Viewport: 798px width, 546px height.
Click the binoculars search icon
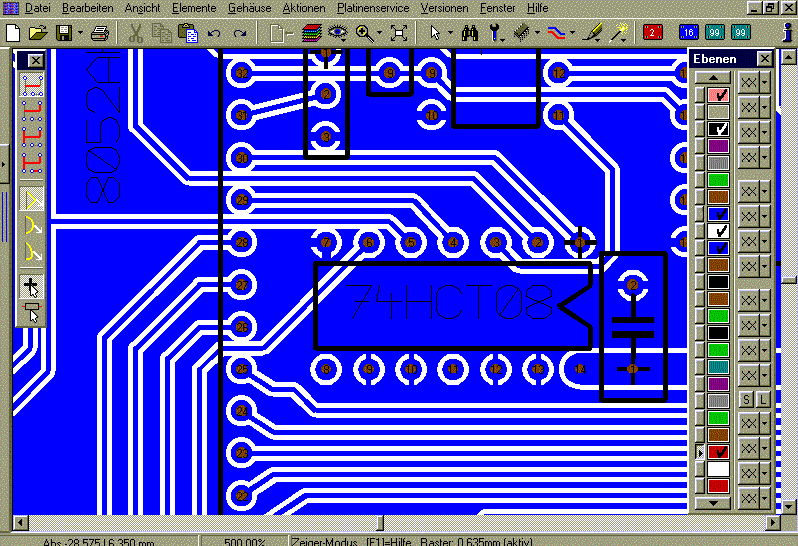[469, 33]
